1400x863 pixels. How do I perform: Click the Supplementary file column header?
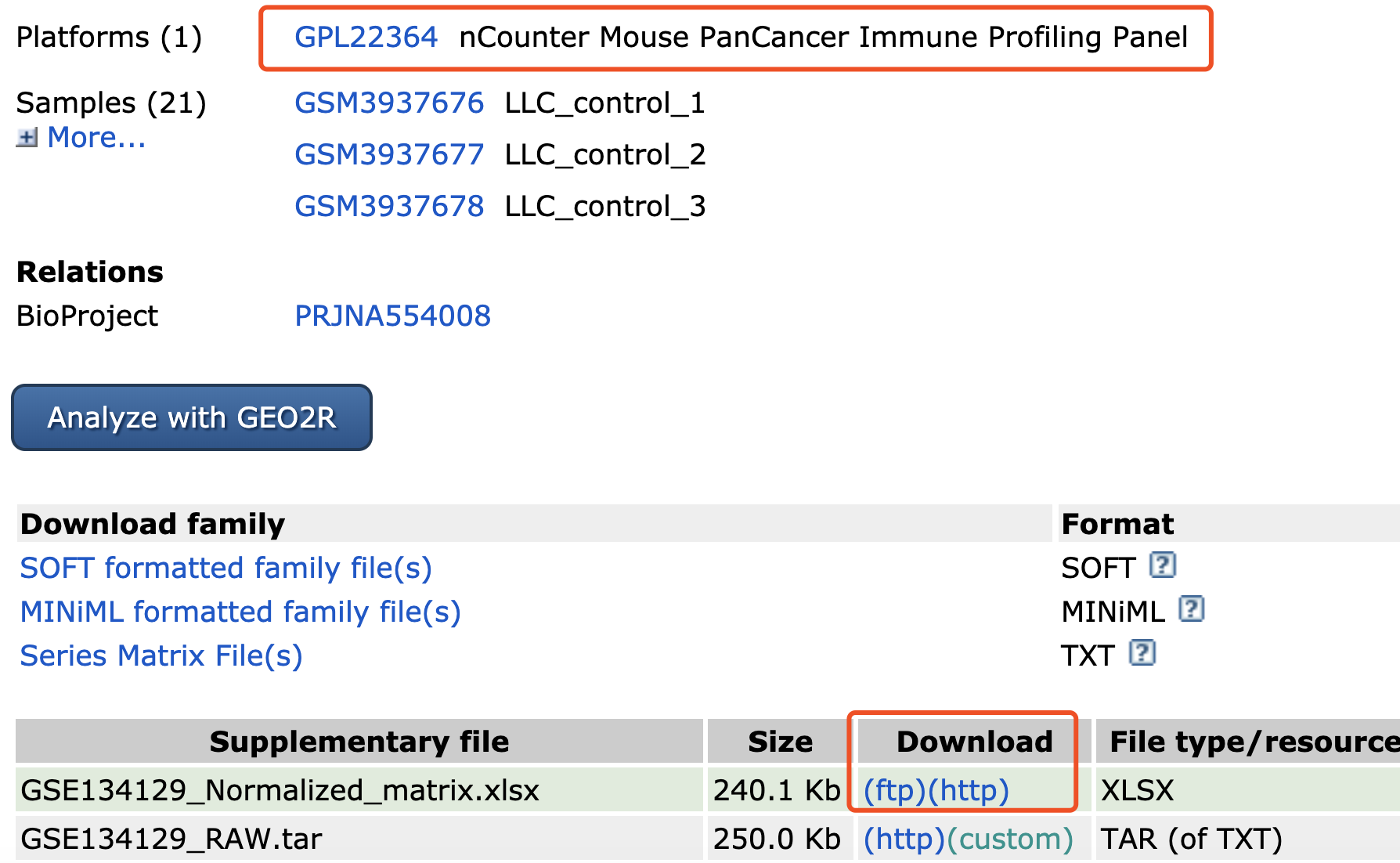359,741
